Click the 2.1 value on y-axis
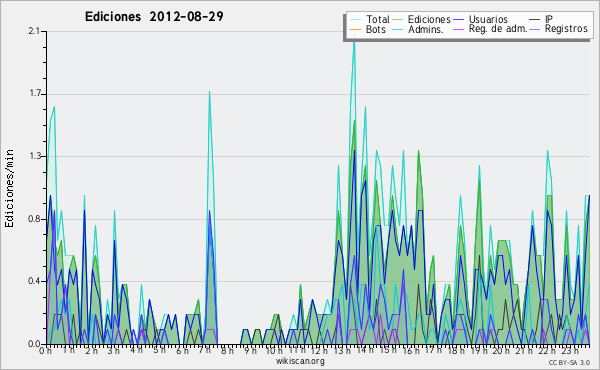 [x=34, y=31]
